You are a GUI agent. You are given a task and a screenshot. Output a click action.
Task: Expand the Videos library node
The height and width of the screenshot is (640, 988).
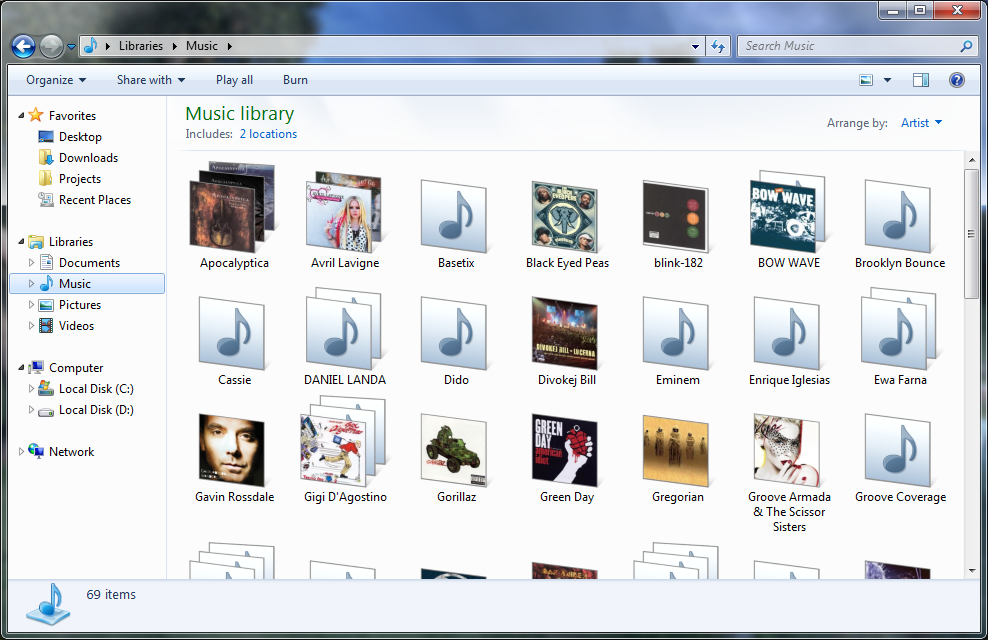coord(31,326)
